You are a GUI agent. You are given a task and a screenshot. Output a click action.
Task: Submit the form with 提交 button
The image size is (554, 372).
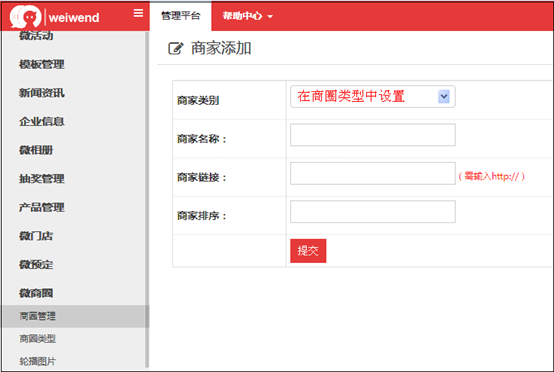308,251
